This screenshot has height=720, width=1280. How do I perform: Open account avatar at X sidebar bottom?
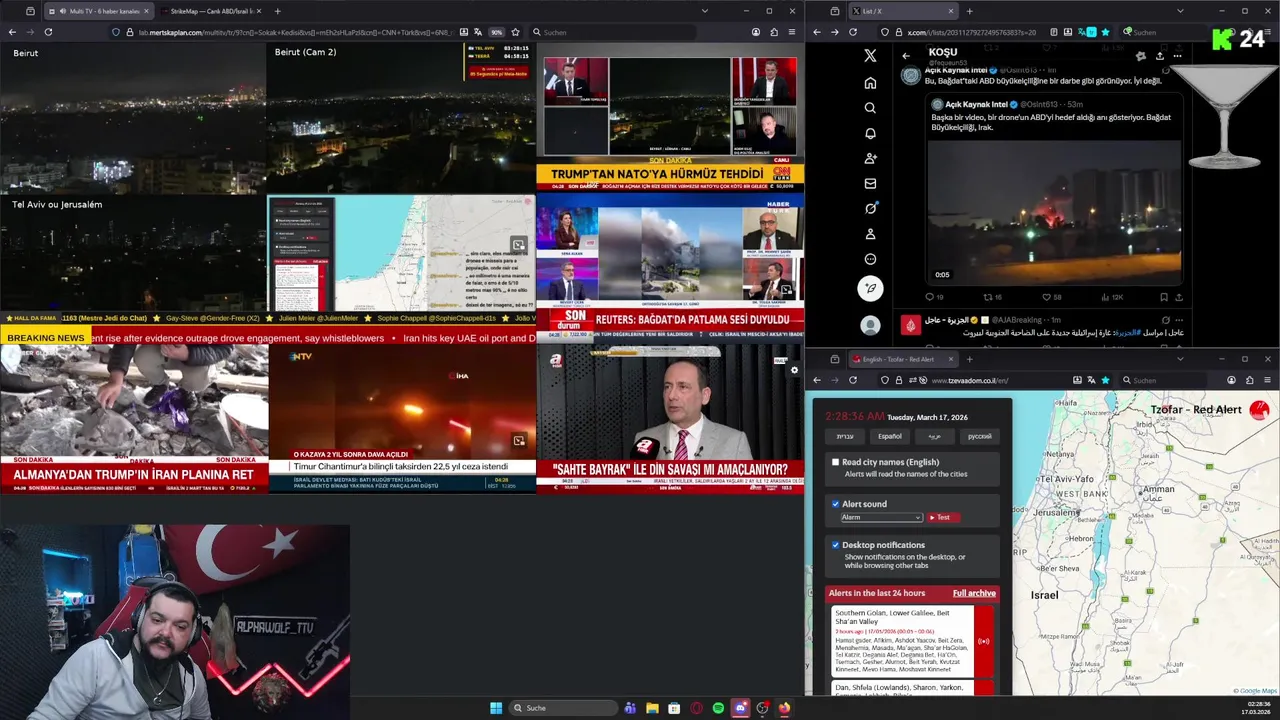point(870,325)
